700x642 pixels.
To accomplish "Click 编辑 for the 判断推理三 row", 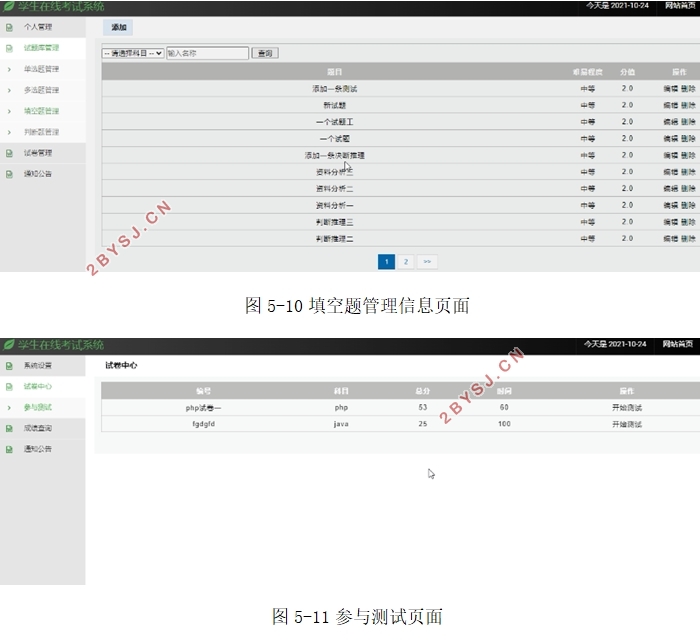I will coord(671,222).
